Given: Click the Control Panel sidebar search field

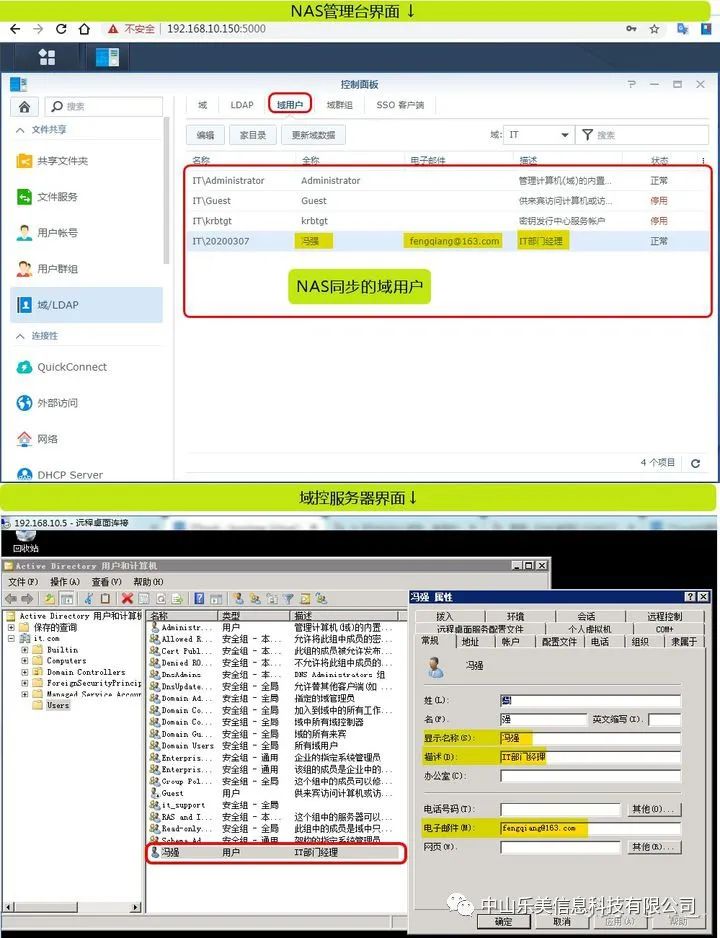Looking at the screenshot, I should (103, 106).
